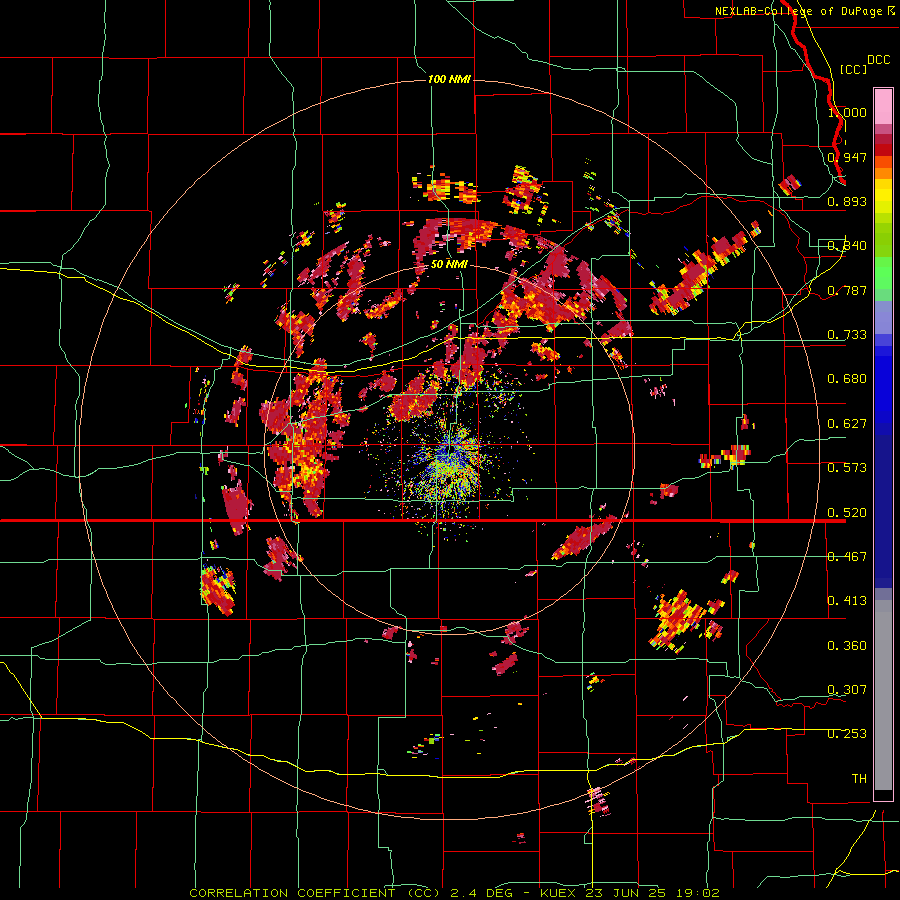Screen dimensions: 900x900
Task: Select the 0.360 scale value
Action: [x=847, y=646]
